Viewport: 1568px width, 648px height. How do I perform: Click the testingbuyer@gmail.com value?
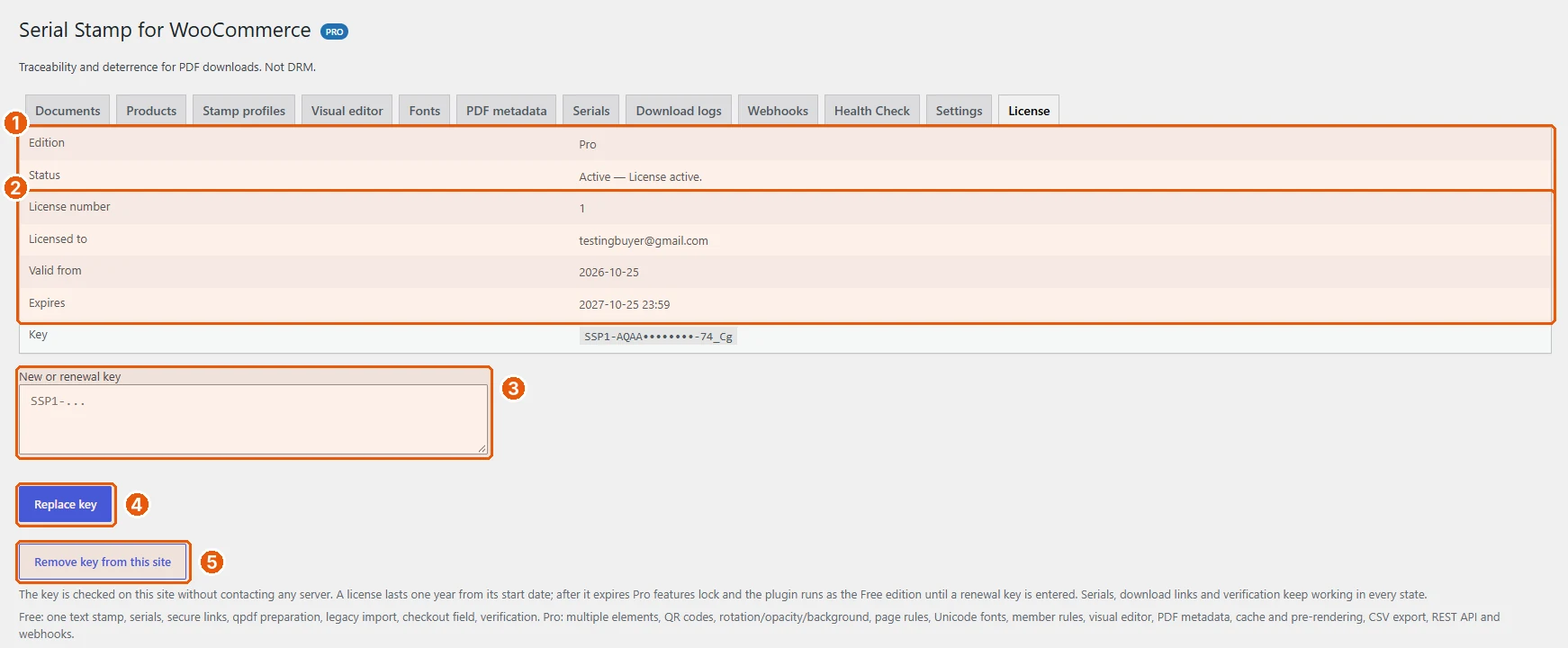pos(644,240)
